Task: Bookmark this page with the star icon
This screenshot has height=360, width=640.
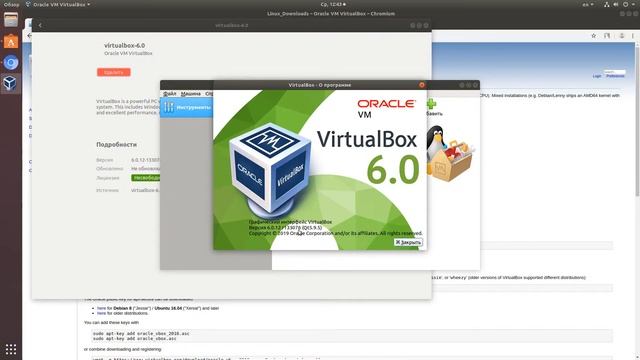Action: (593, 36)
